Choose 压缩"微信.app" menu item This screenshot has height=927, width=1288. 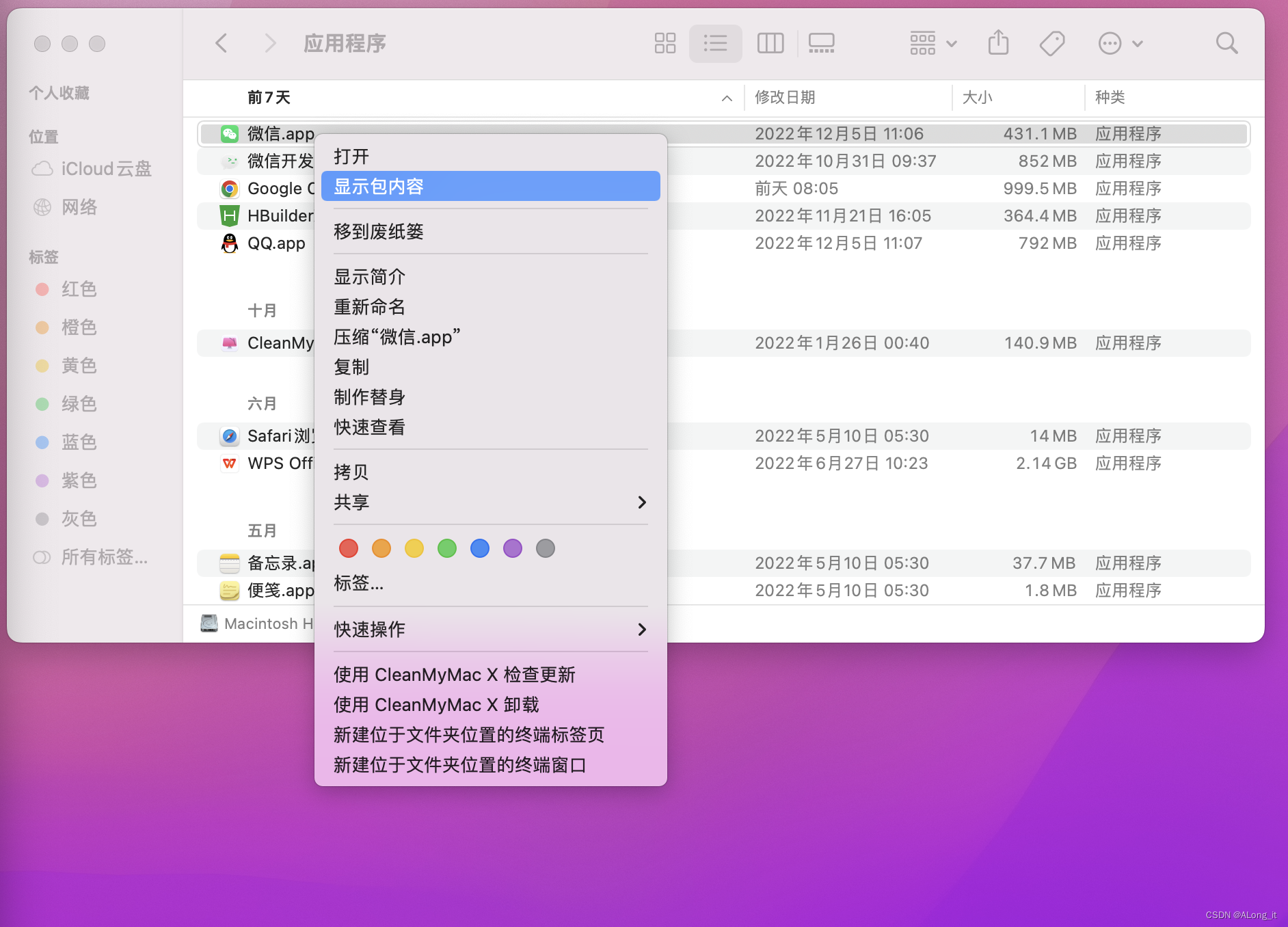[x=490, y=337]
